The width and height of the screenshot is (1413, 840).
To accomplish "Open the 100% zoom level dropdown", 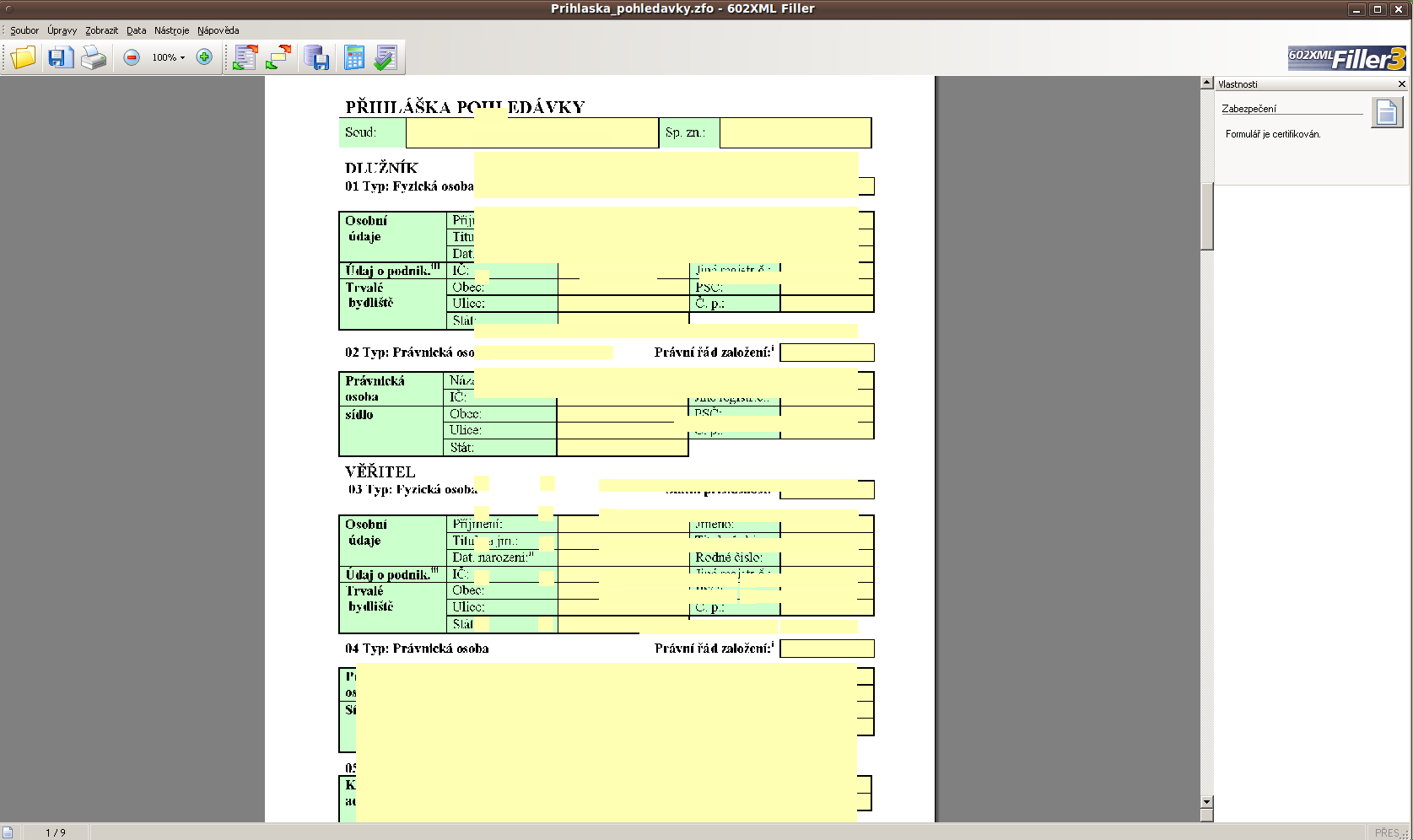I will point(168,57).
